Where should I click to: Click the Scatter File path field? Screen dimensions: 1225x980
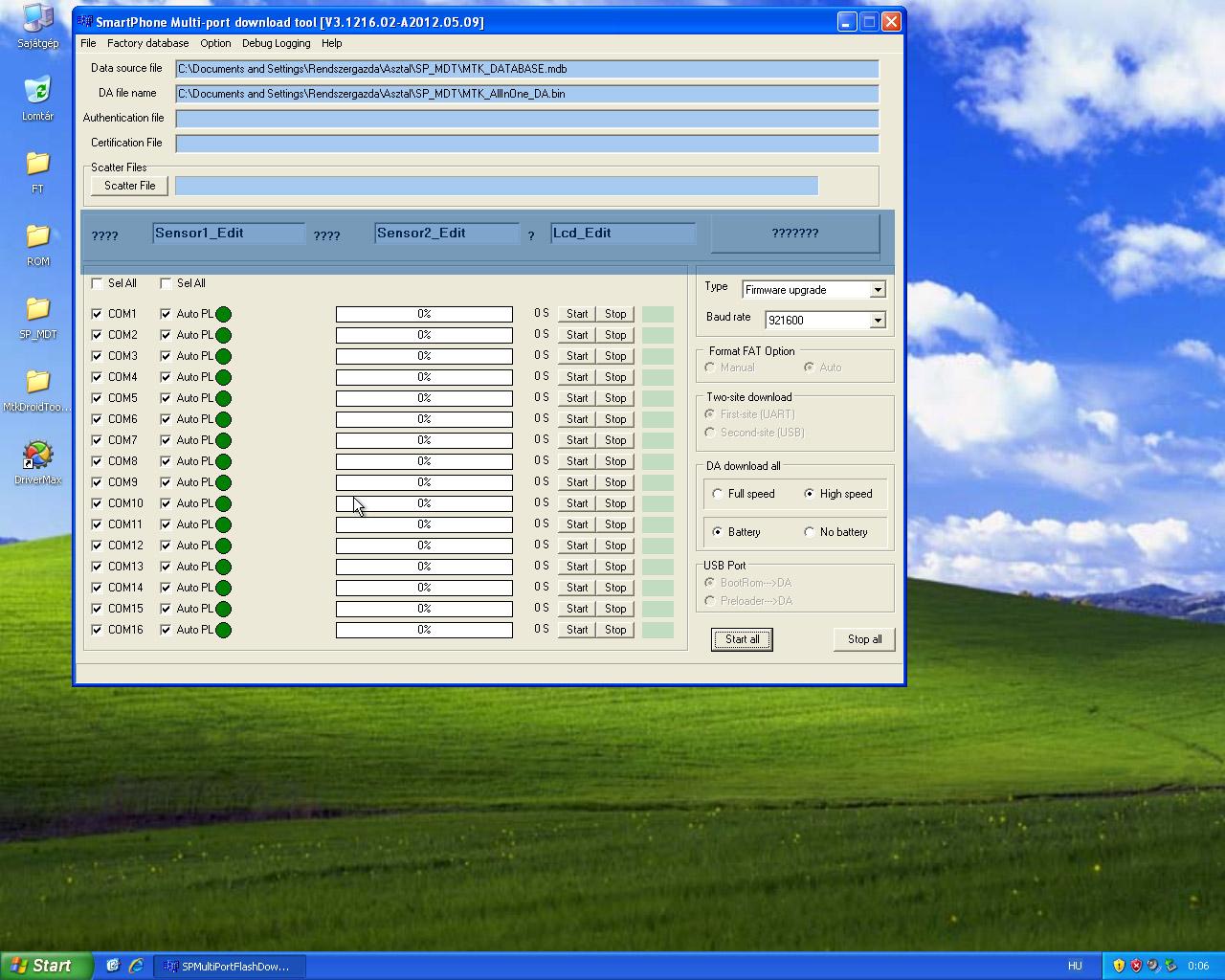click(x=497, y=186)
